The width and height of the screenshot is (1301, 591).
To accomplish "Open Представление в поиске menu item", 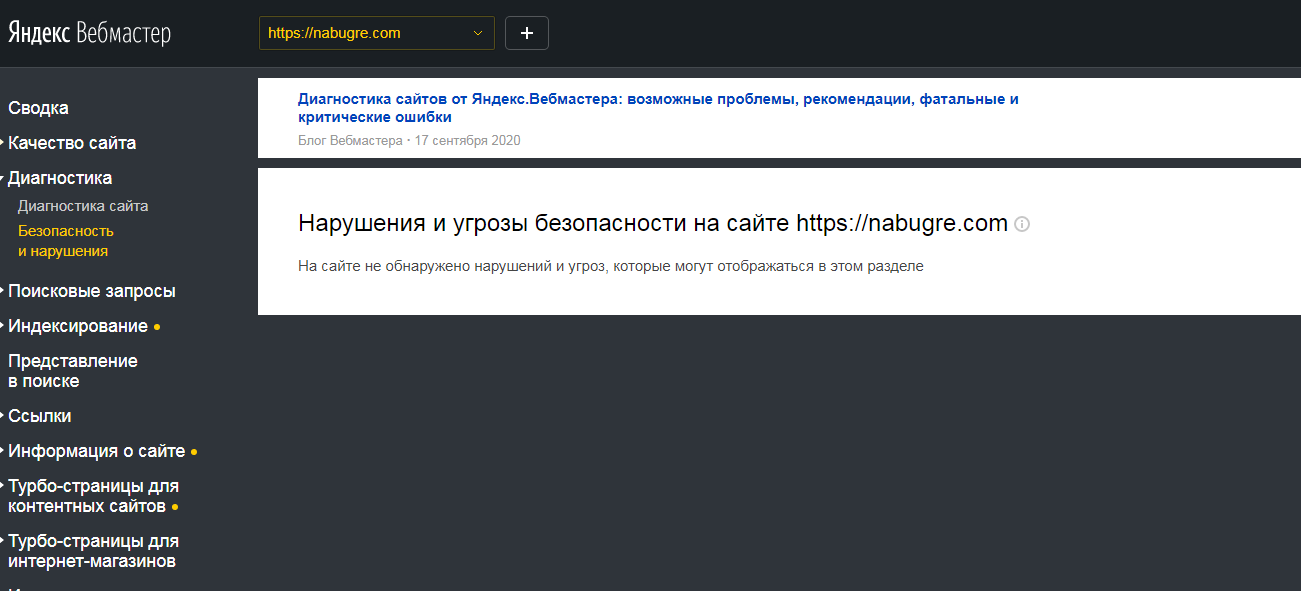I will pyautogui.click(x=73, y=371).
